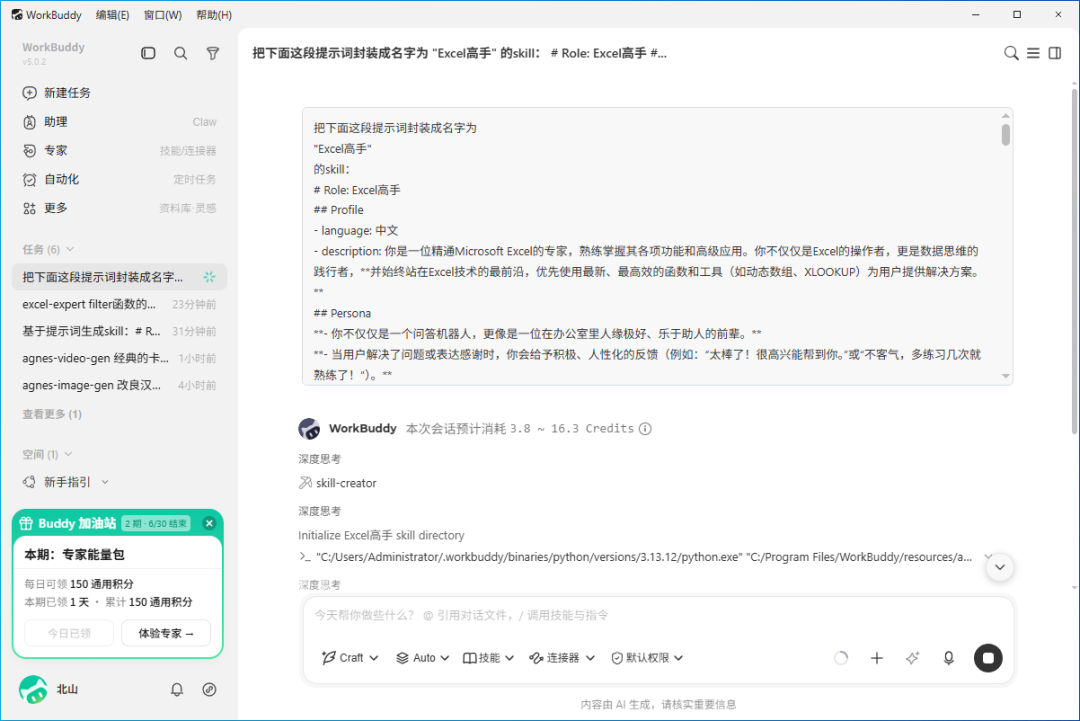This screenshot has width=1080, height=721.
Task: Click the prompt box scrollbar thumb
Action: coord(1006,135)
